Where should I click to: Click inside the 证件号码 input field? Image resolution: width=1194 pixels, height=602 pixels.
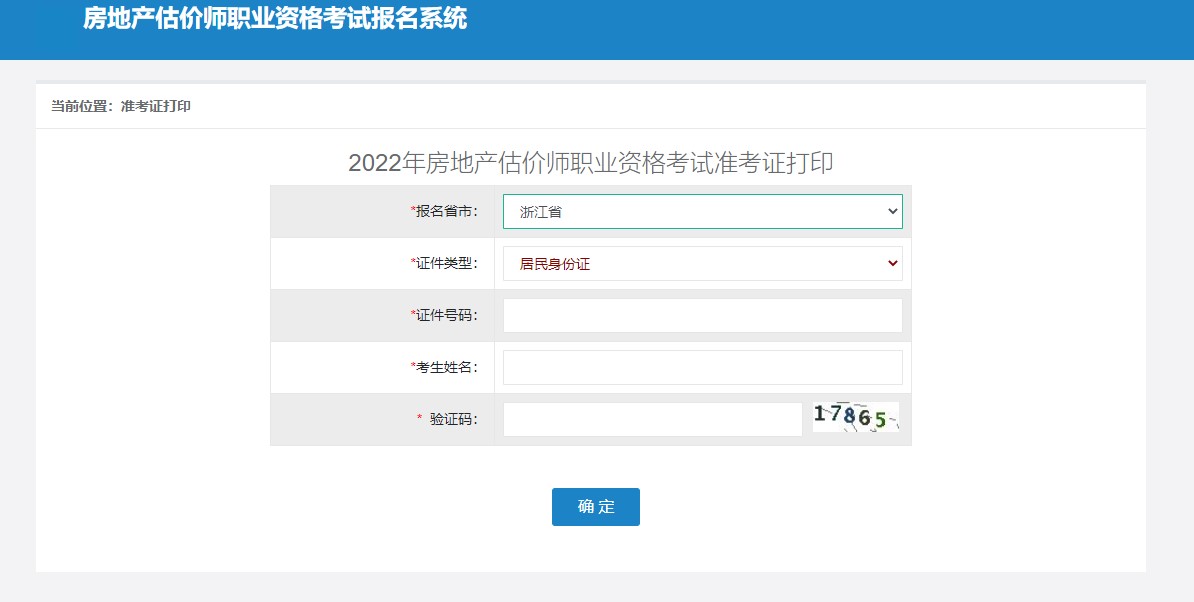700,315
